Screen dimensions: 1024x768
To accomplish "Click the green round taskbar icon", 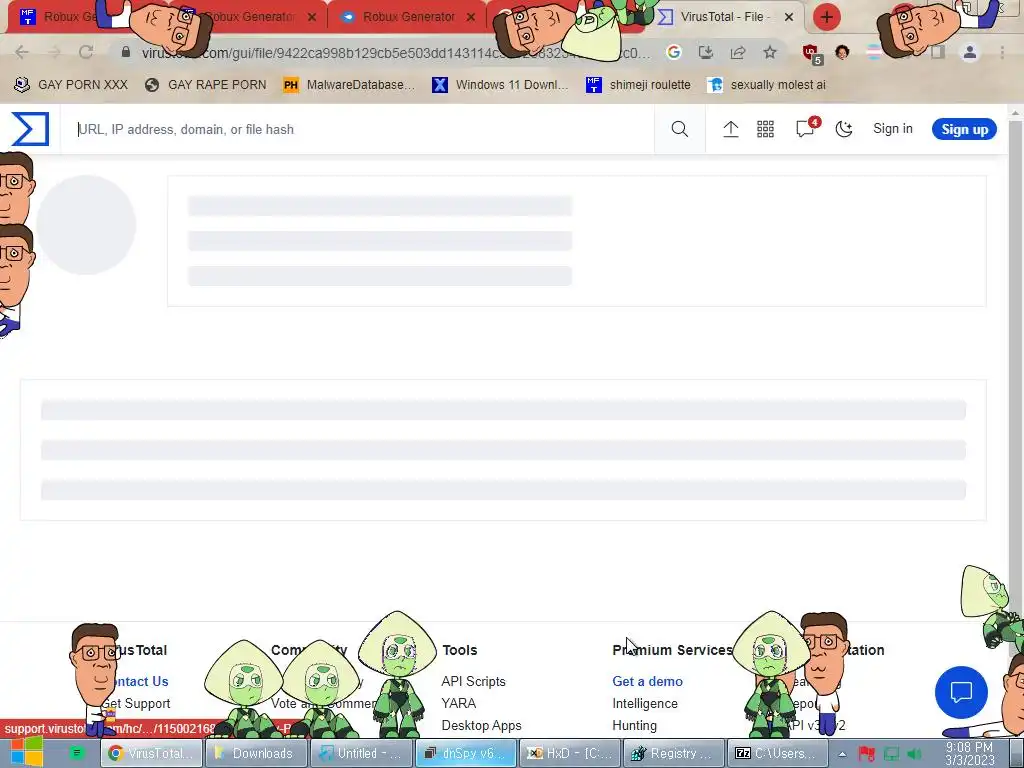I will point(77,754).
